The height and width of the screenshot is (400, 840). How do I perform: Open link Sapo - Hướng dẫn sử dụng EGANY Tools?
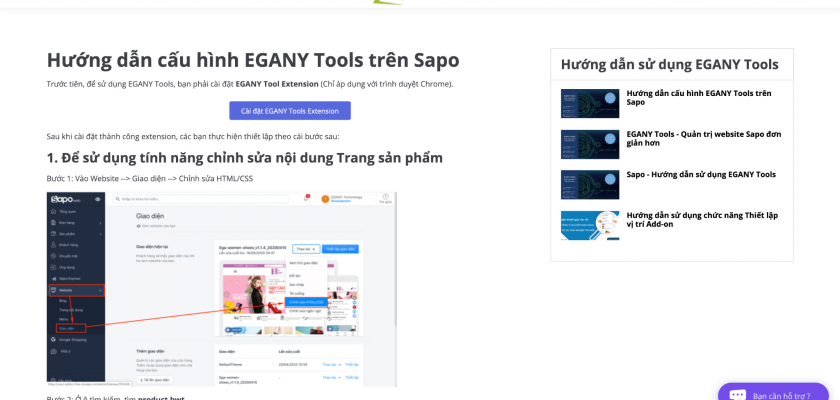(x=700, y=174)
